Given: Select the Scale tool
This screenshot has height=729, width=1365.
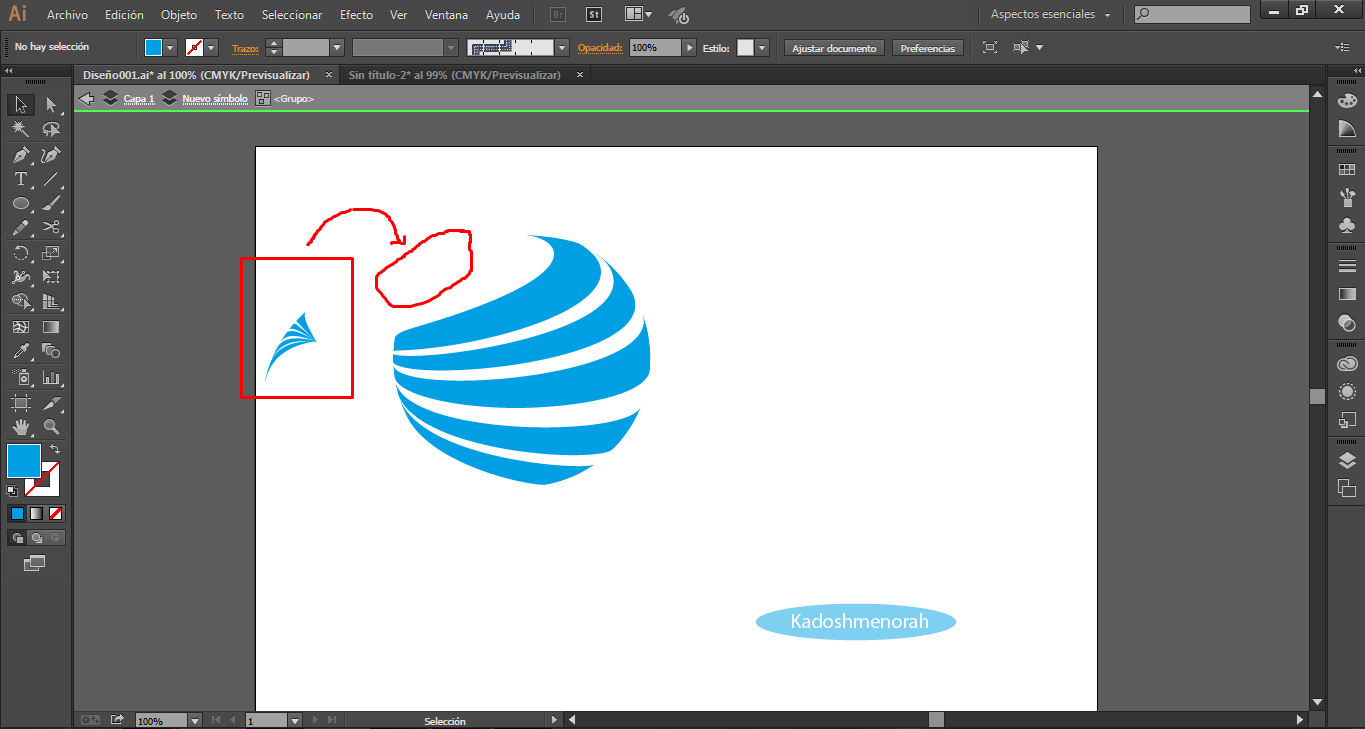Looking at the screenshot, I should pyautogui.click(x=51, y=253).
